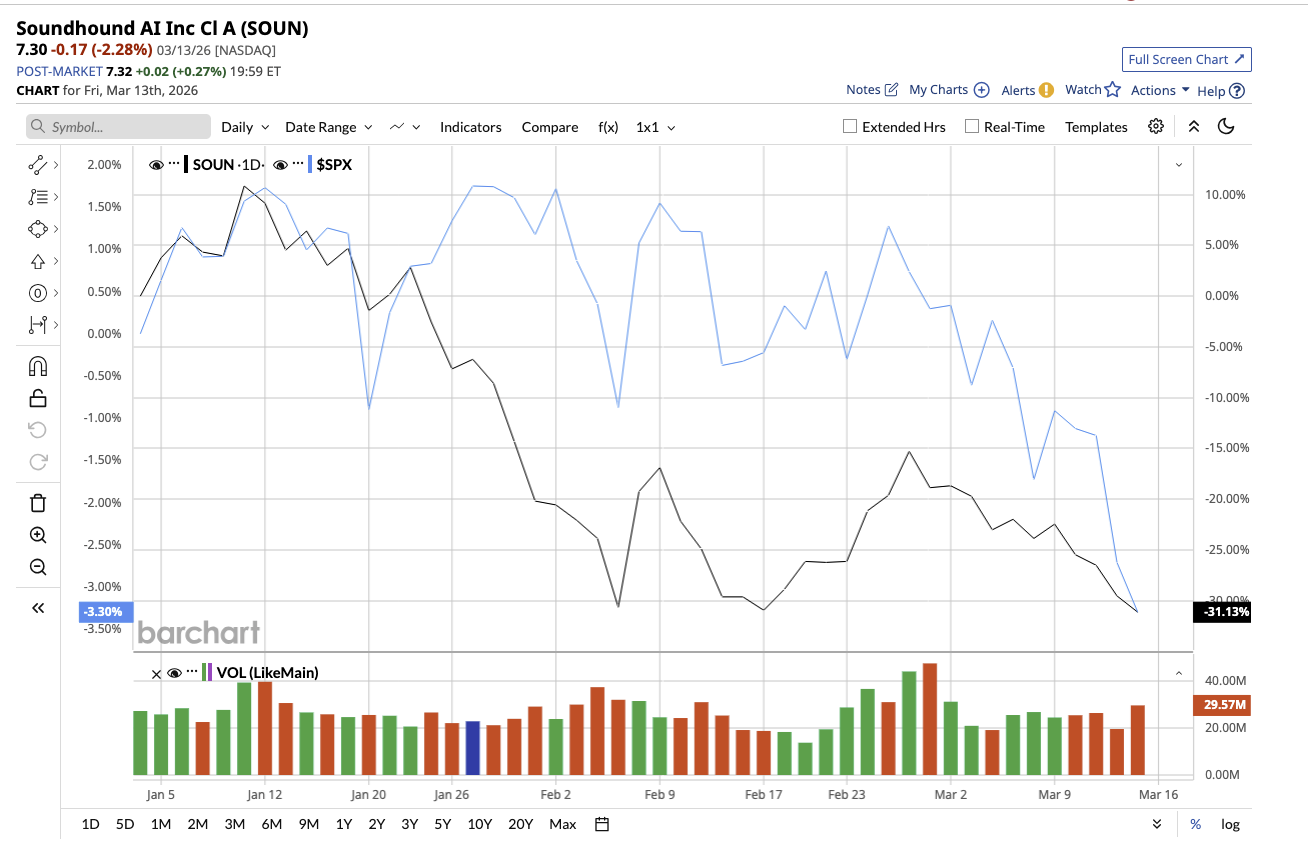Open the Indicators menu
This screenshot has width=1308, height=866.
click(x=471, y=127)
